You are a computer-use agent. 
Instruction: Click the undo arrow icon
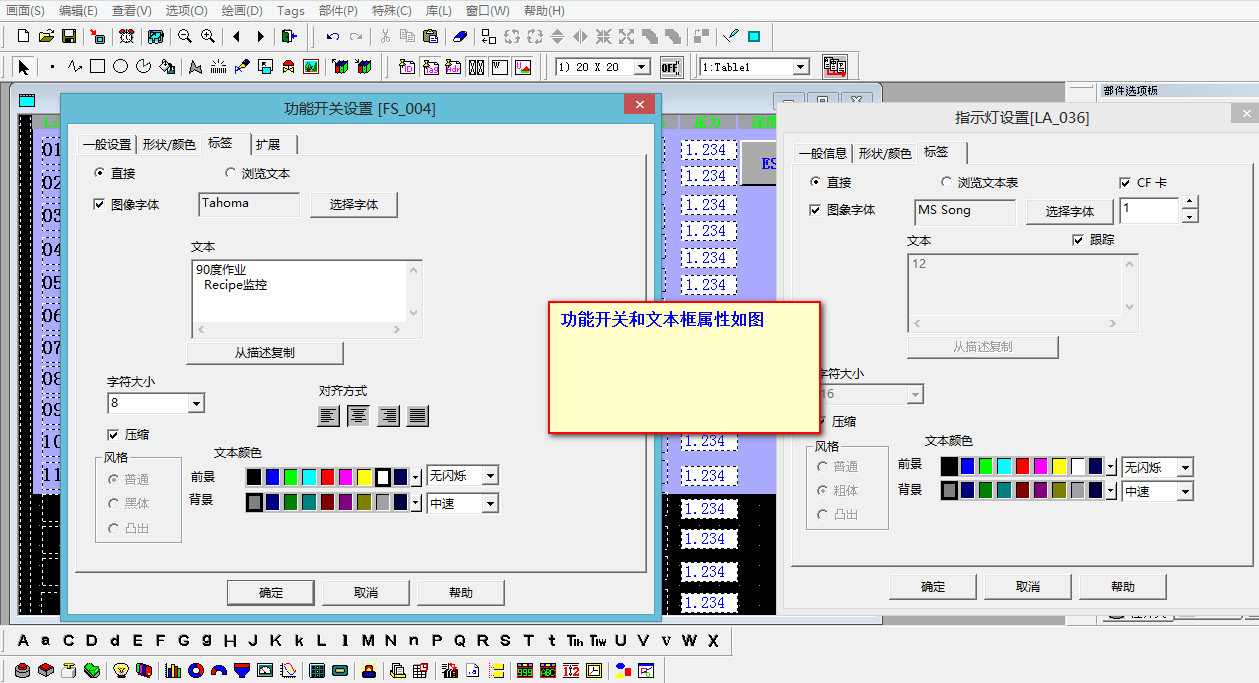[x=332, y=36]
